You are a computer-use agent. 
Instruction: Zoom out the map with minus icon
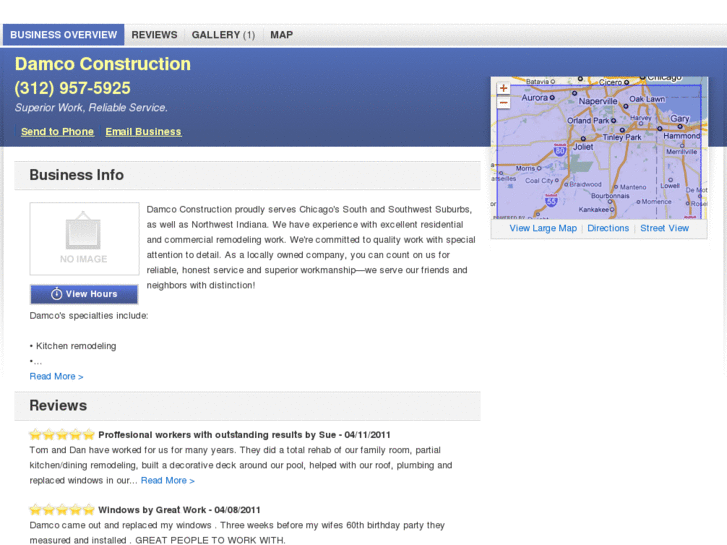[504, 102]
